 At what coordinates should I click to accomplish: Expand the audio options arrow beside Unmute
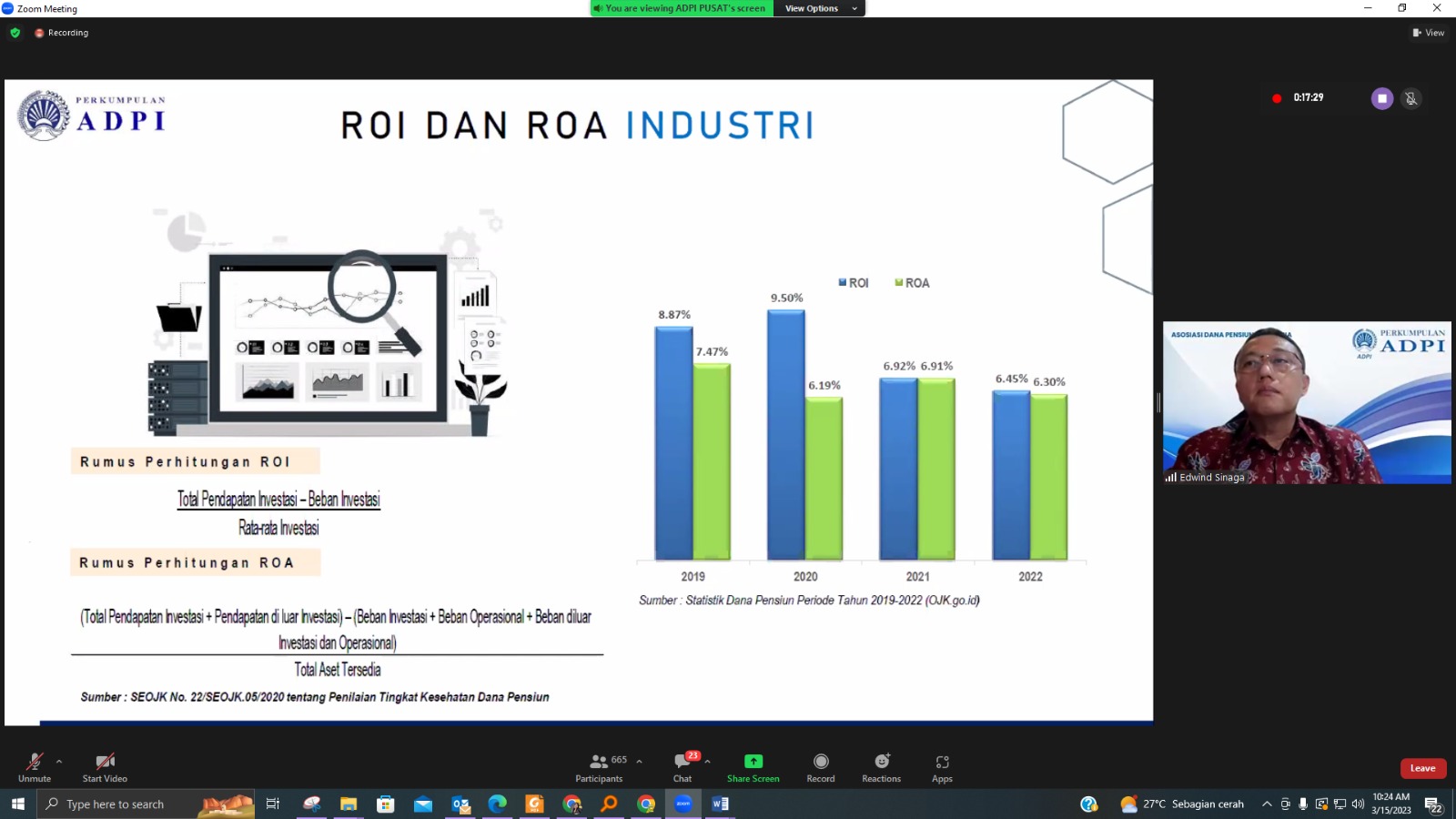coord(59,761)
